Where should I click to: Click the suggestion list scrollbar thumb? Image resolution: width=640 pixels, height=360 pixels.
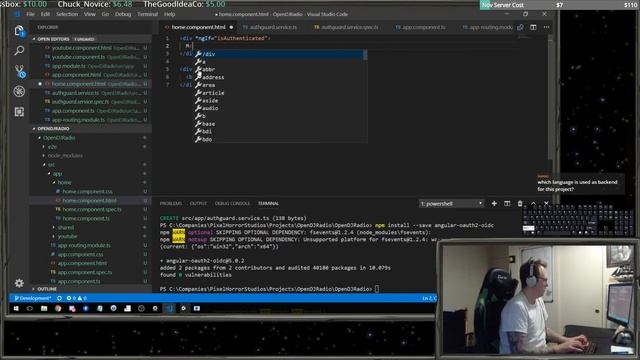coord(365,55)
